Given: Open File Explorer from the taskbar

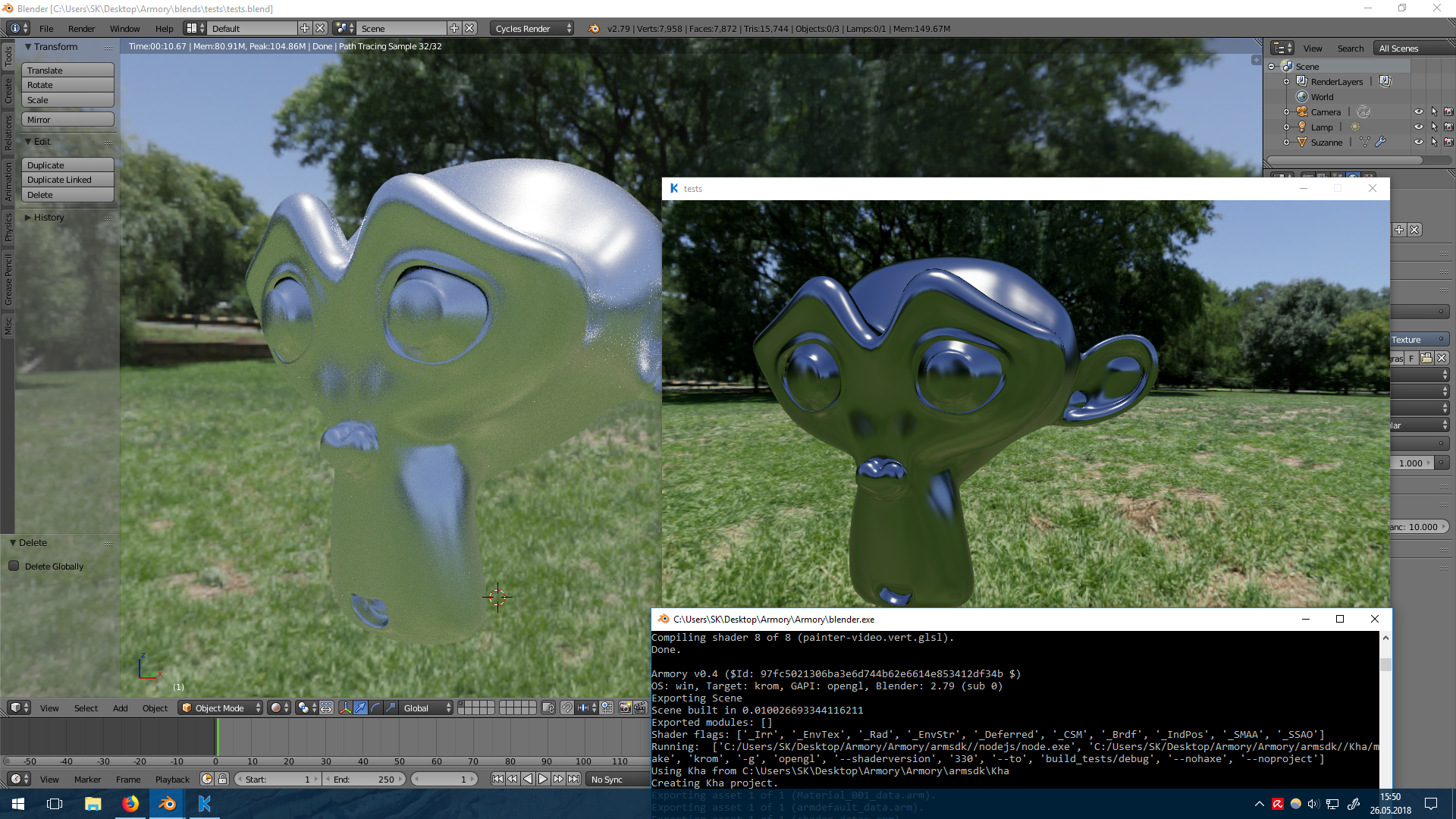Looking at the screenshot, I should click(93, 804).
